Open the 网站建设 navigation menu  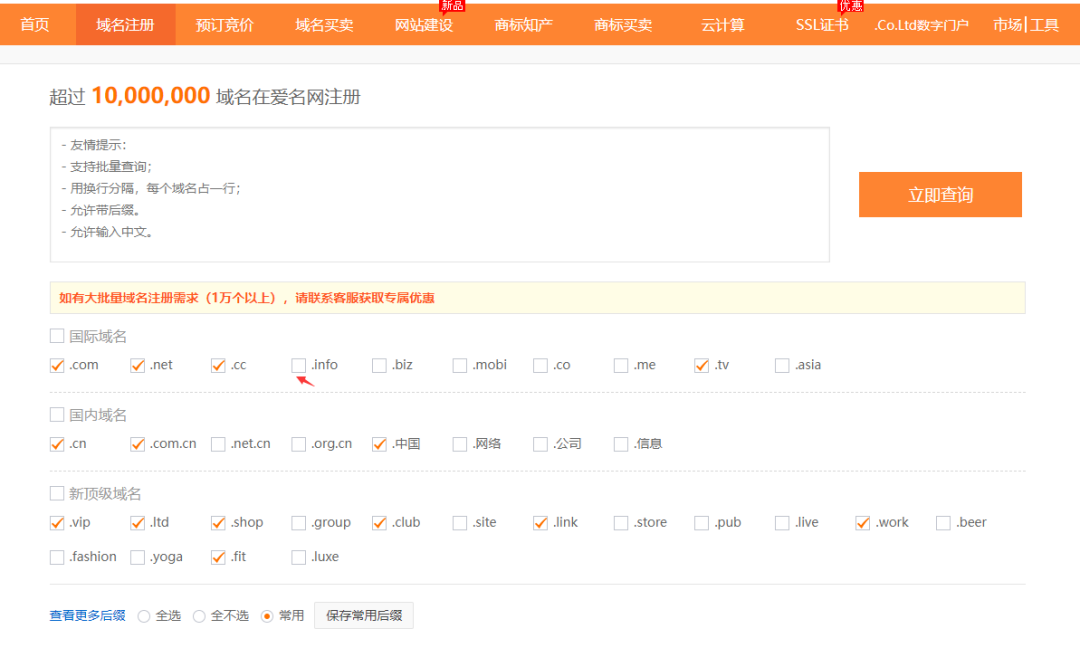click(424, 24)
